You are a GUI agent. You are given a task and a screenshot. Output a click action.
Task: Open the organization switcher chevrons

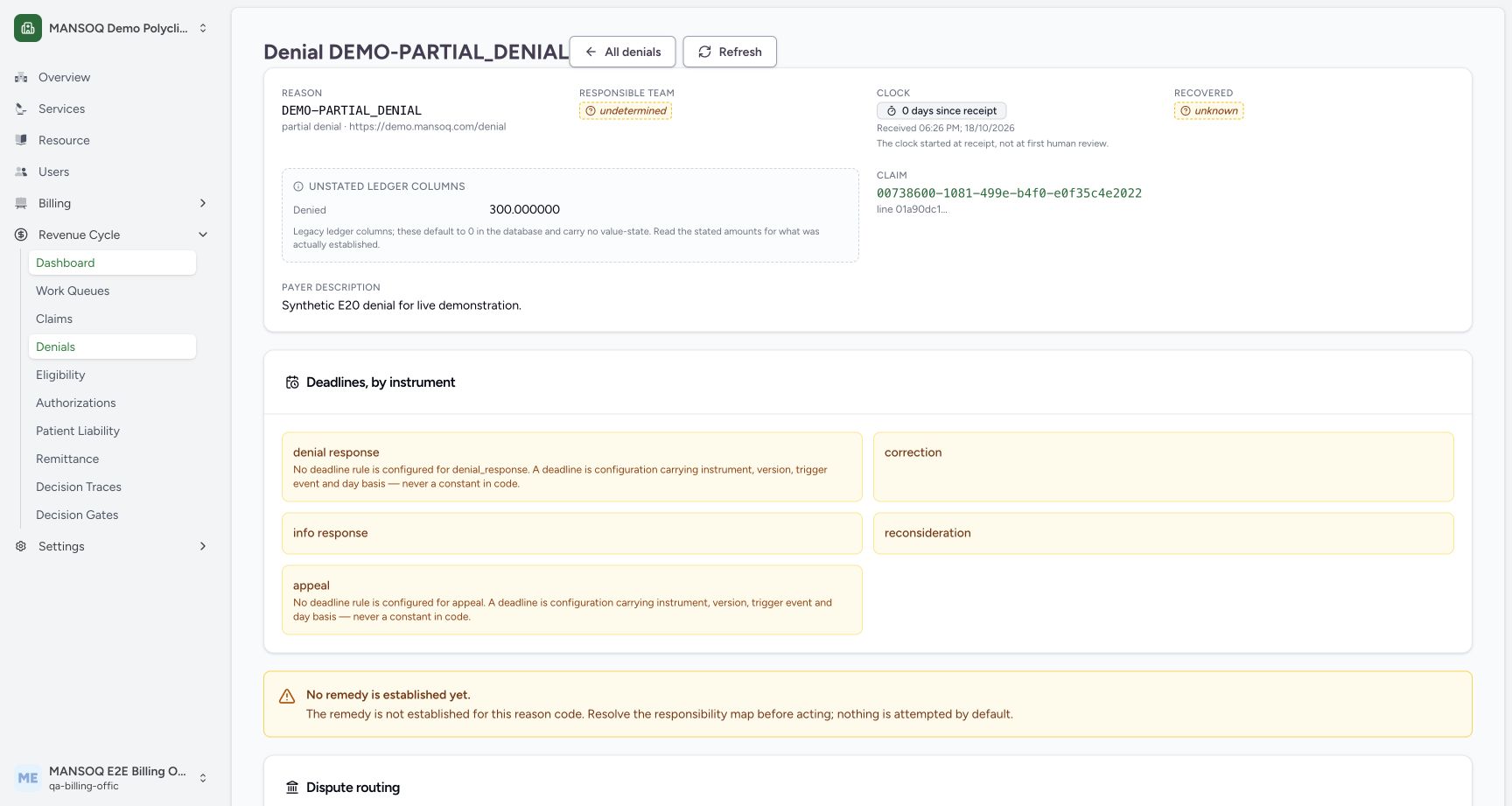[x=203, y=28]
